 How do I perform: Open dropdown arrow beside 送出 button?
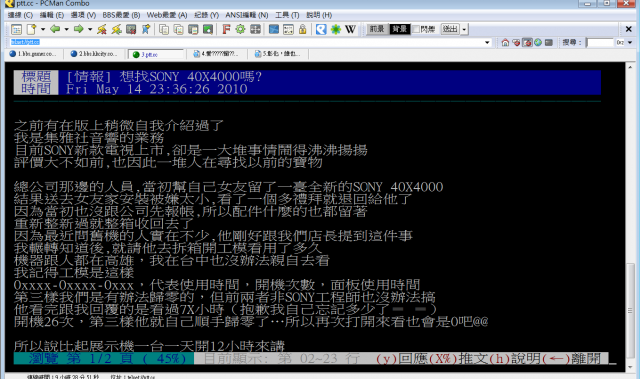pos(464,29)
